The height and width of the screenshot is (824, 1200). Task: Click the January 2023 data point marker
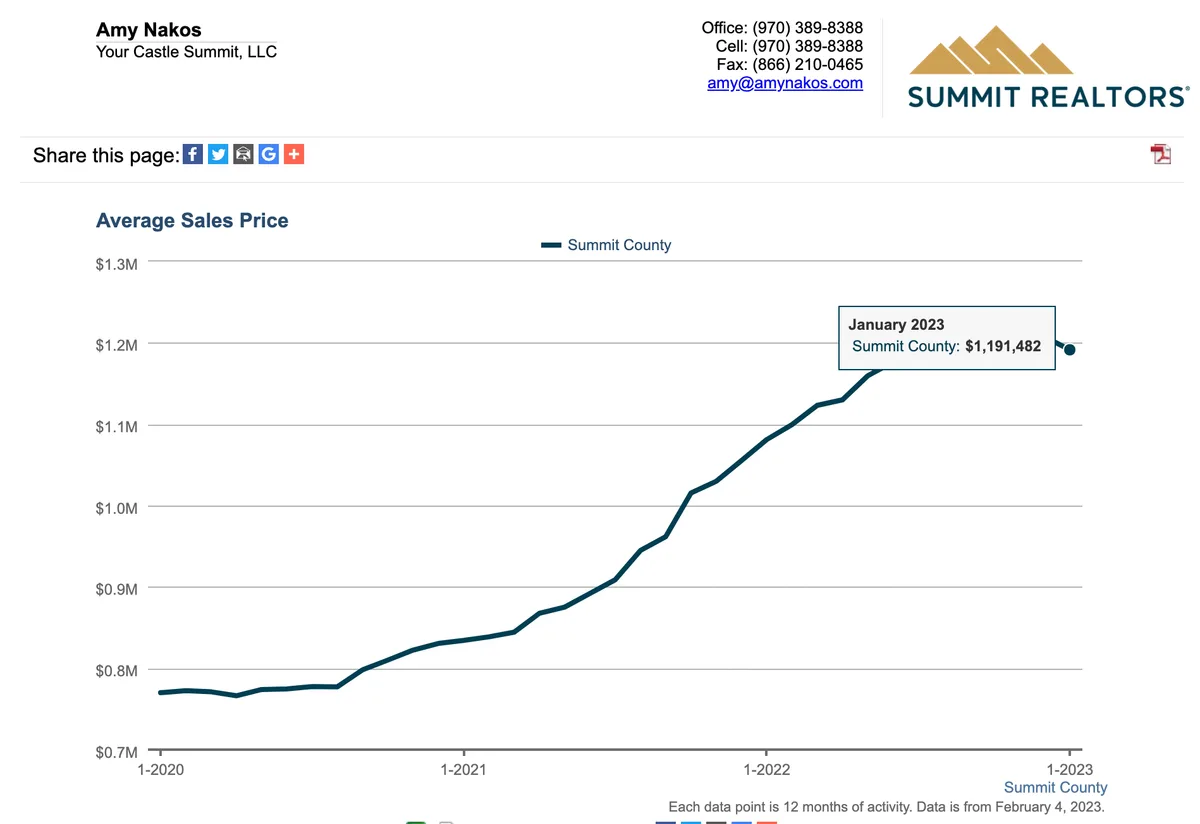1070,349
